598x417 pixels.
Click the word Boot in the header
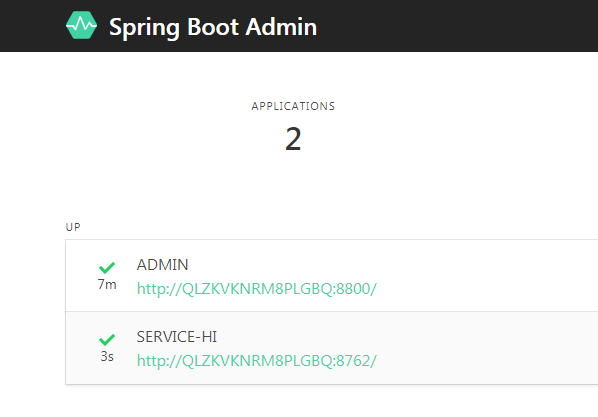click(213, 27)
